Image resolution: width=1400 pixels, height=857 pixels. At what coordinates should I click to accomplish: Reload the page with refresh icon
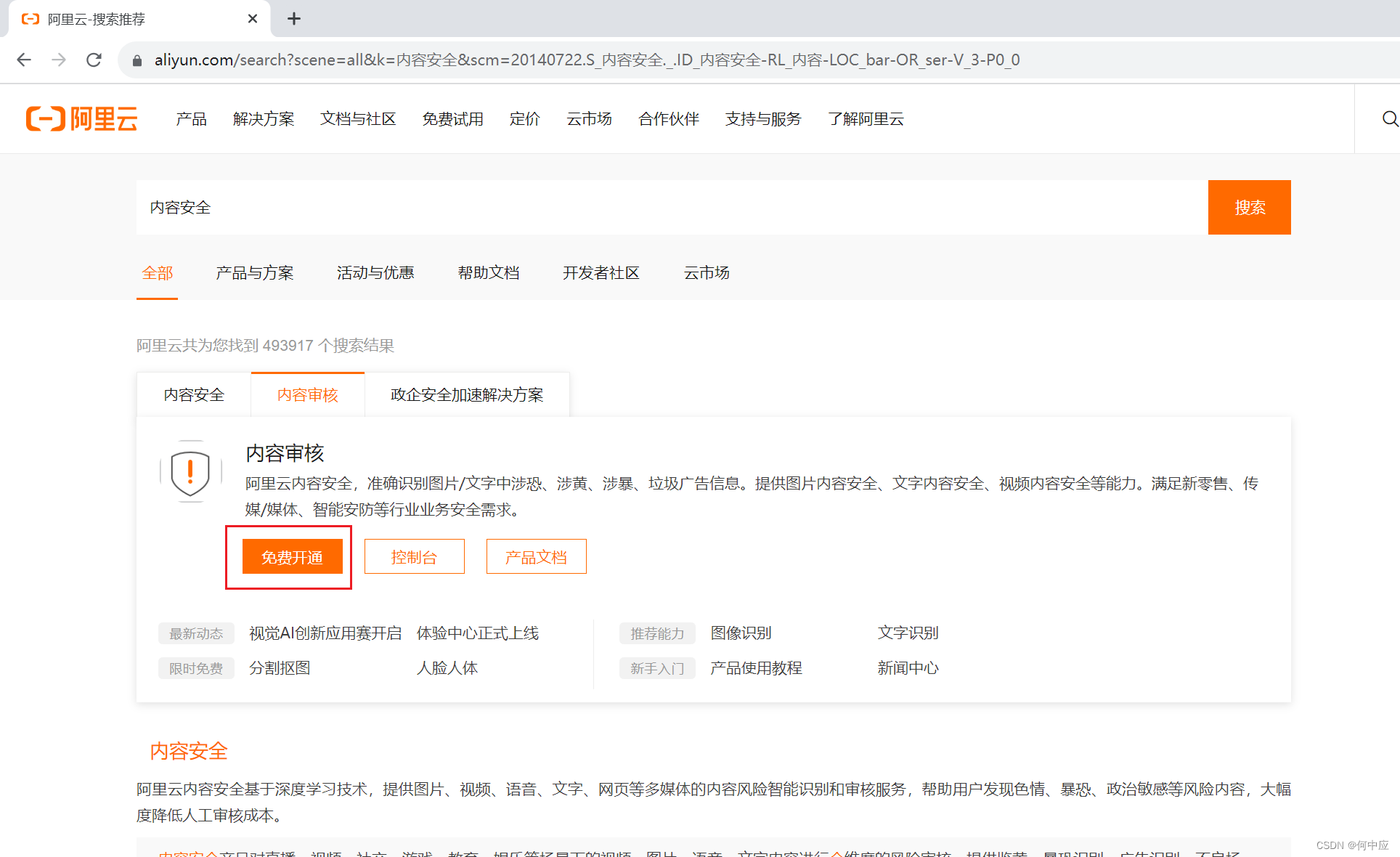pos(94,60)
